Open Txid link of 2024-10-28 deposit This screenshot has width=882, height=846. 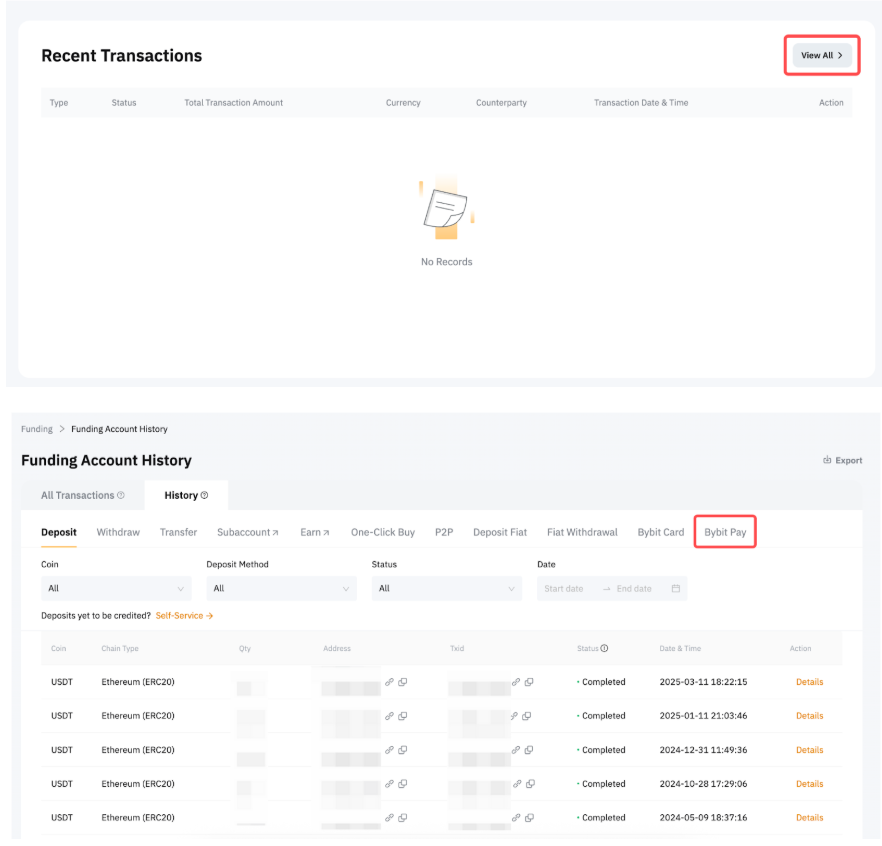[516, 784]
